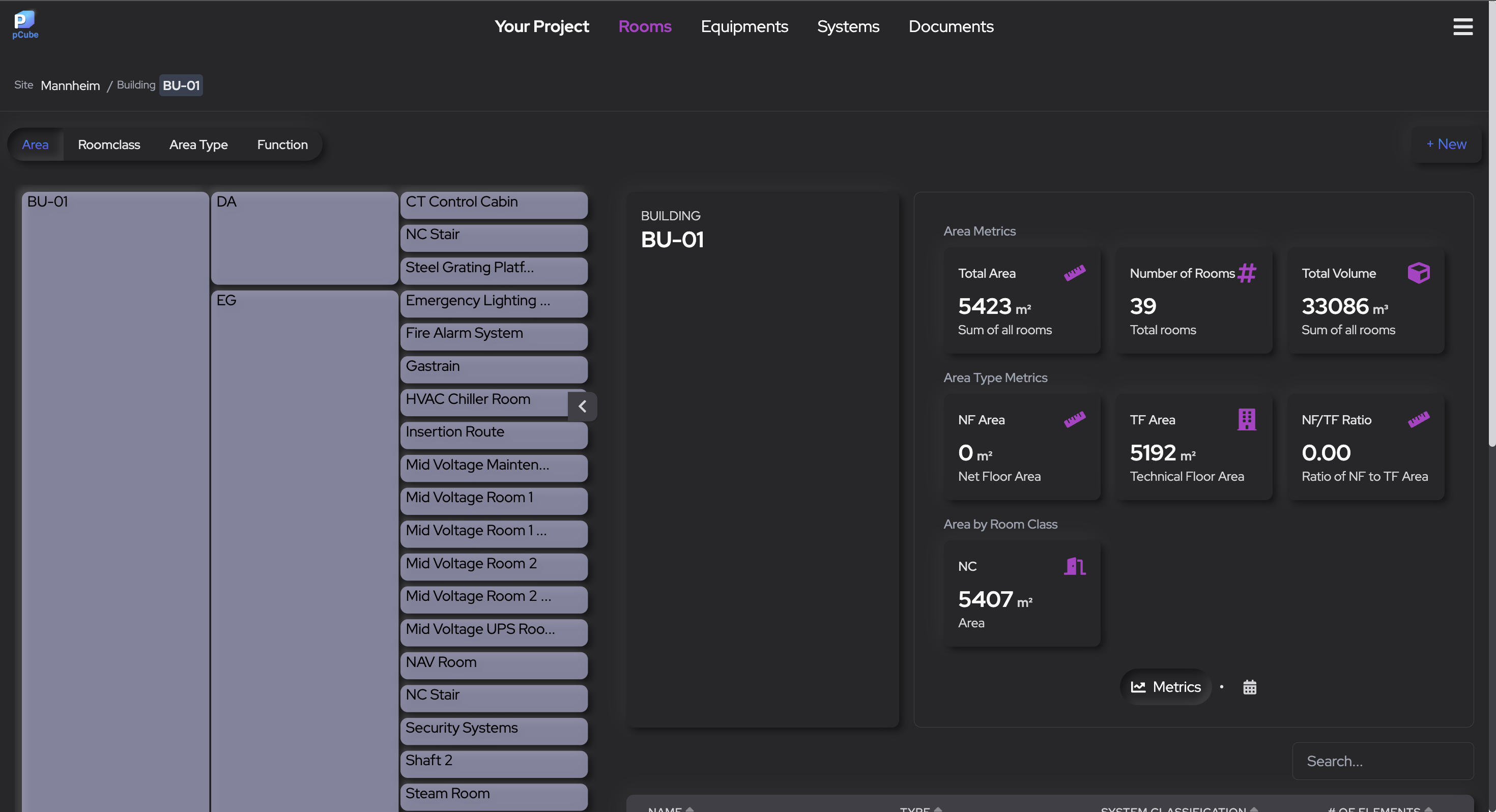Switch to the Roomclass tab
The image size is (1496, 812).
click(109, 144)
